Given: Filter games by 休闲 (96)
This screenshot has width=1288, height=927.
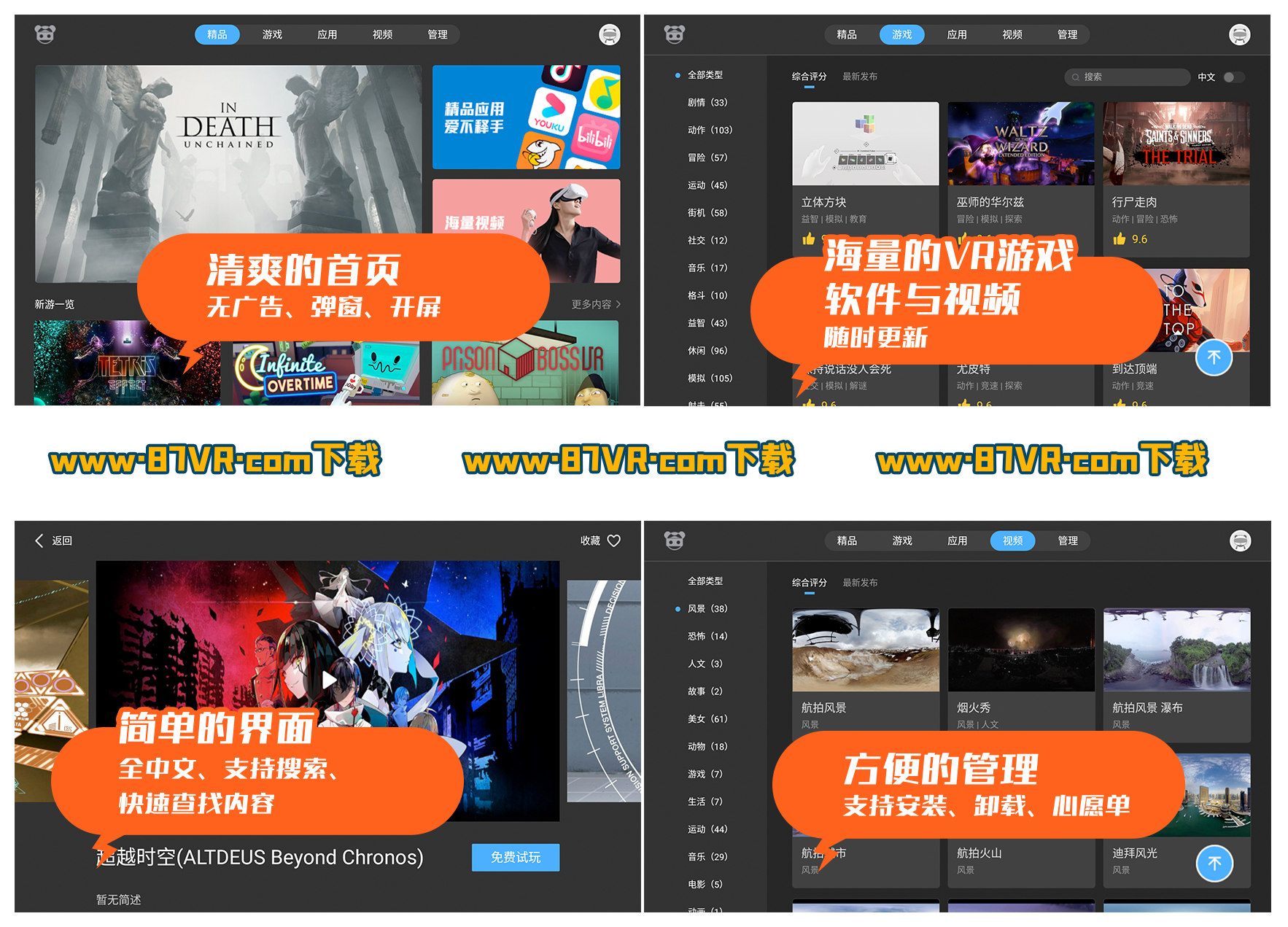Looking at the screenshot, I should pos(707,351).
